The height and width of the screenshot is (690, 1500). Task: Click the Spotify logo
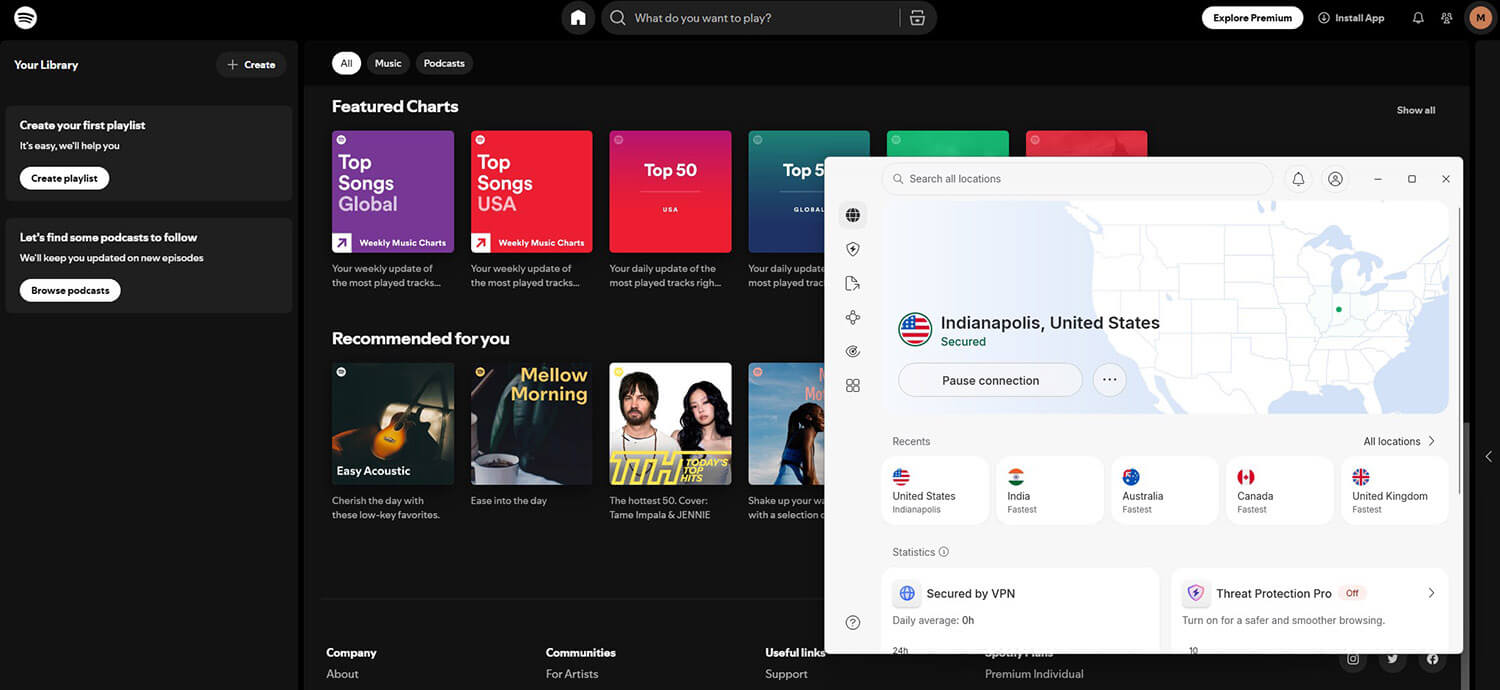coord(26,18)
